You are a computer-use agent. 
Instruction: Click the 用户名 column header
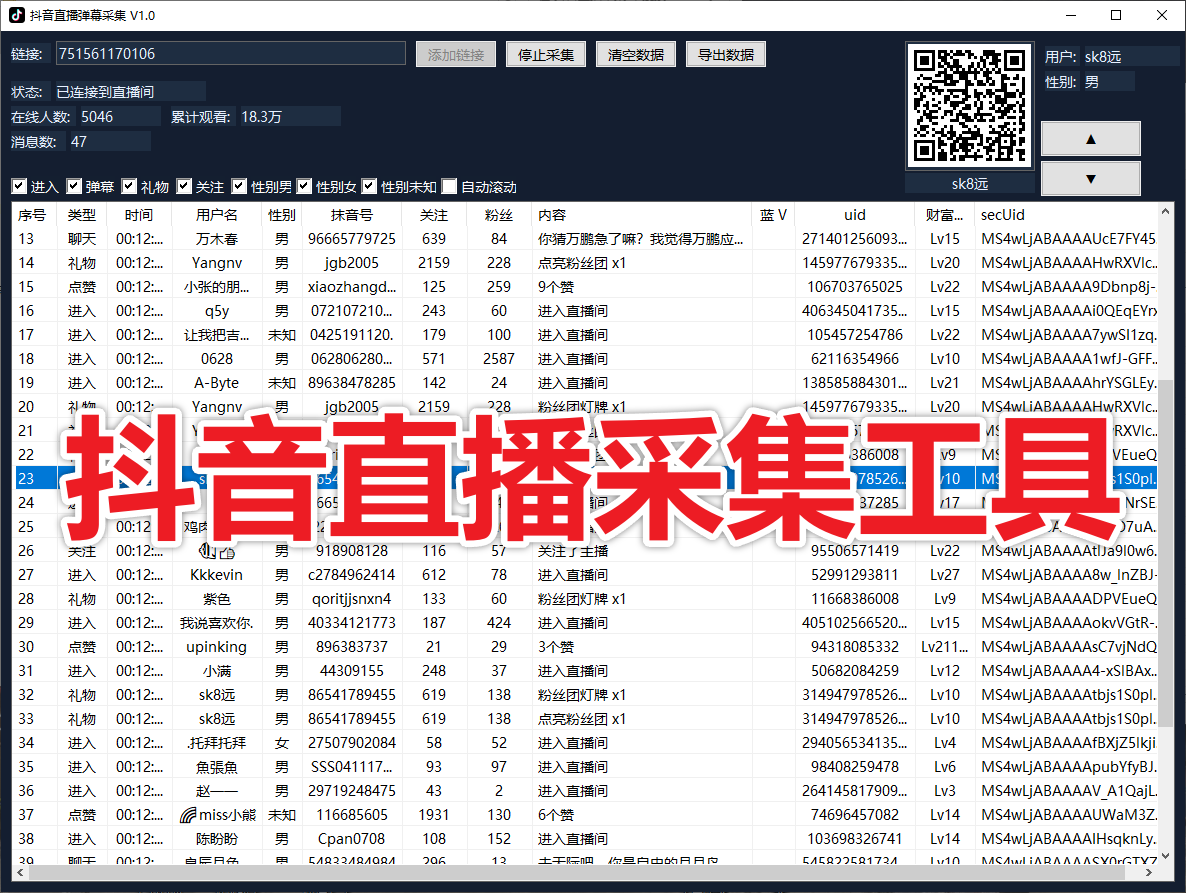tap(218, 214)
